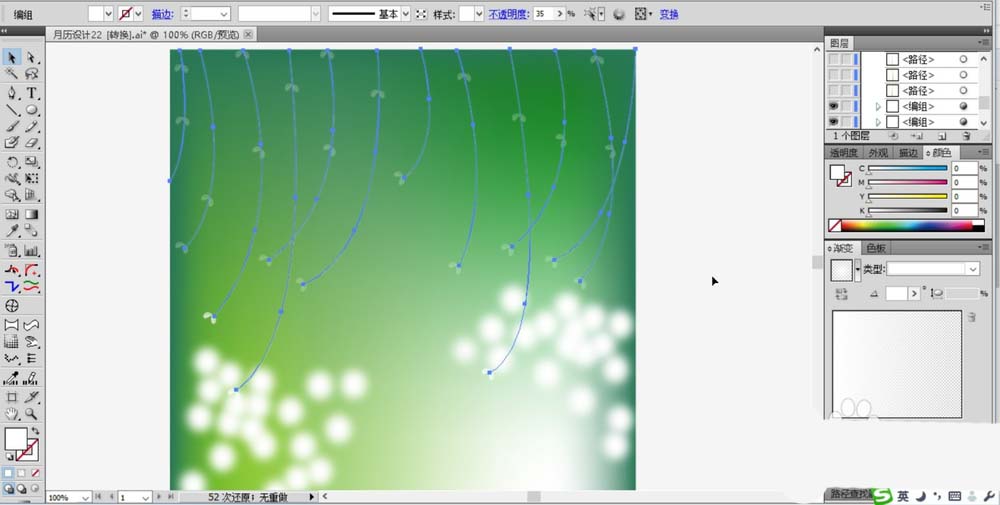Click the reverse gradient icon
1000x505 pixels.
tap(841, 293)
